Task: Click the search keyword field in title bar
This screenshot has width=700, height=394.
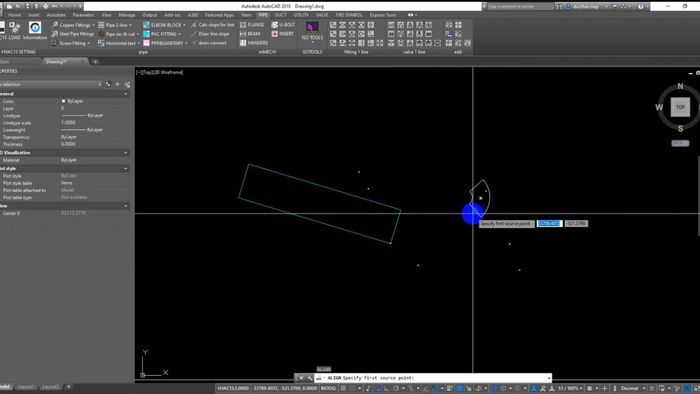Action: pyautogui.click(x=520, y=7)
